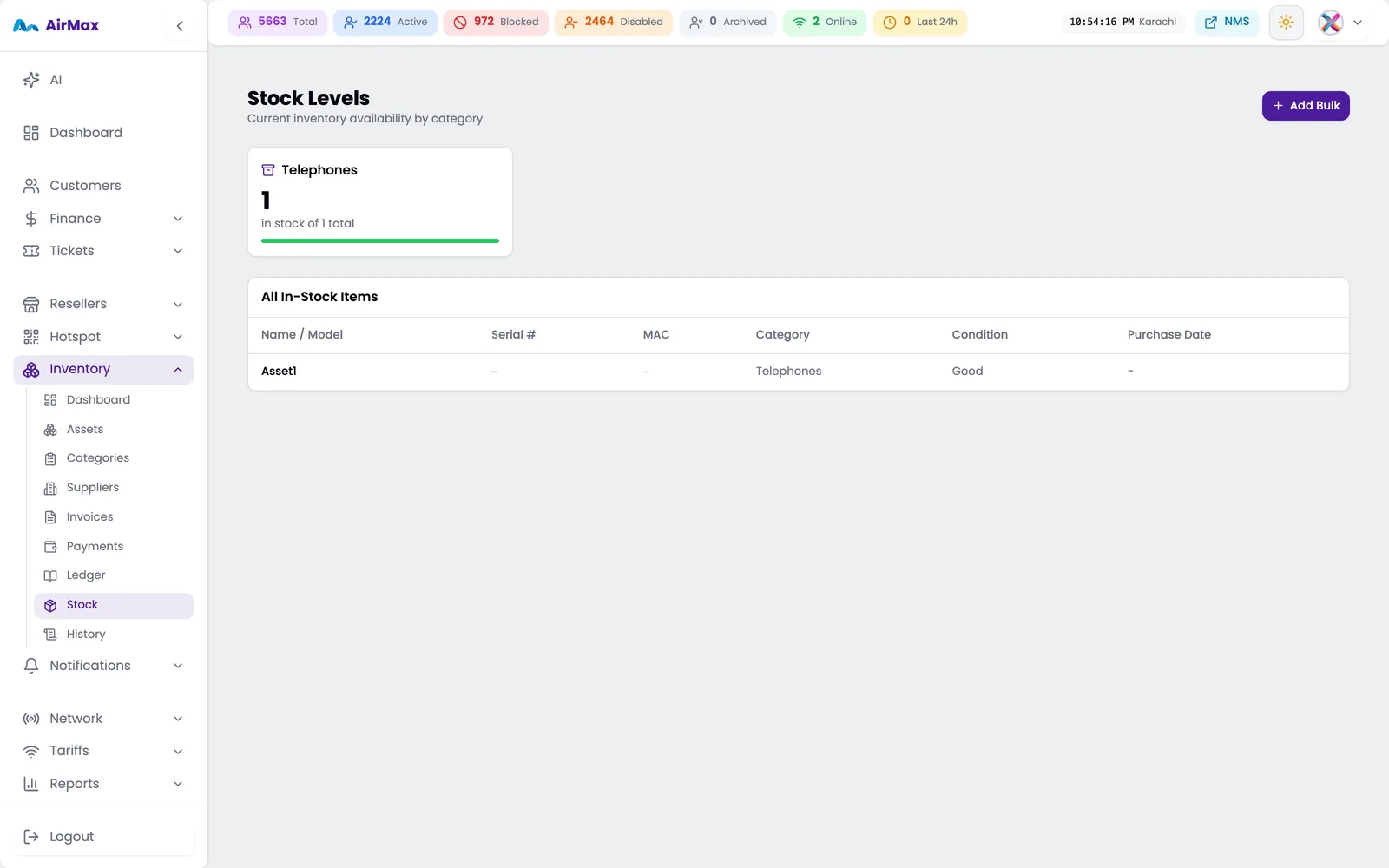This screenshot has width=1389, height=868.
Task: Click the Name / Model column header
Action: click(x=302, y=335)
